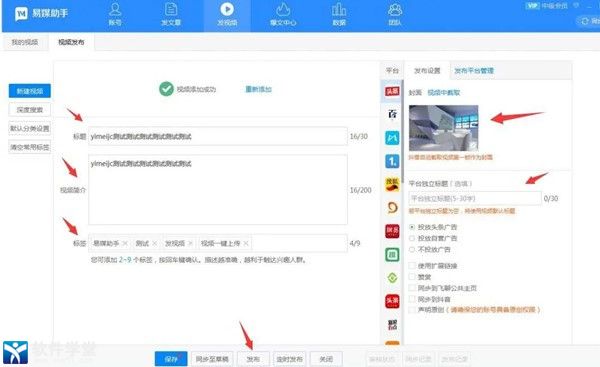Select the 百家号 platform icon
This screenshot has height=367, width=600.
click(x=392, y=114)
